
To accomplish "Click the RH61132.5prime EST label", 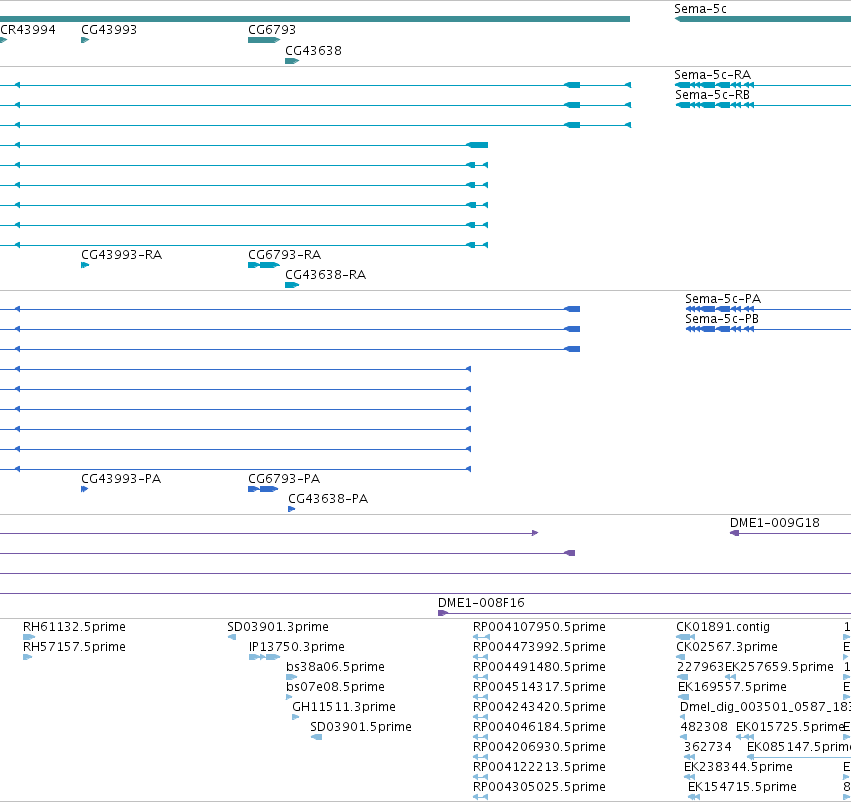I will tap(74, 627).
